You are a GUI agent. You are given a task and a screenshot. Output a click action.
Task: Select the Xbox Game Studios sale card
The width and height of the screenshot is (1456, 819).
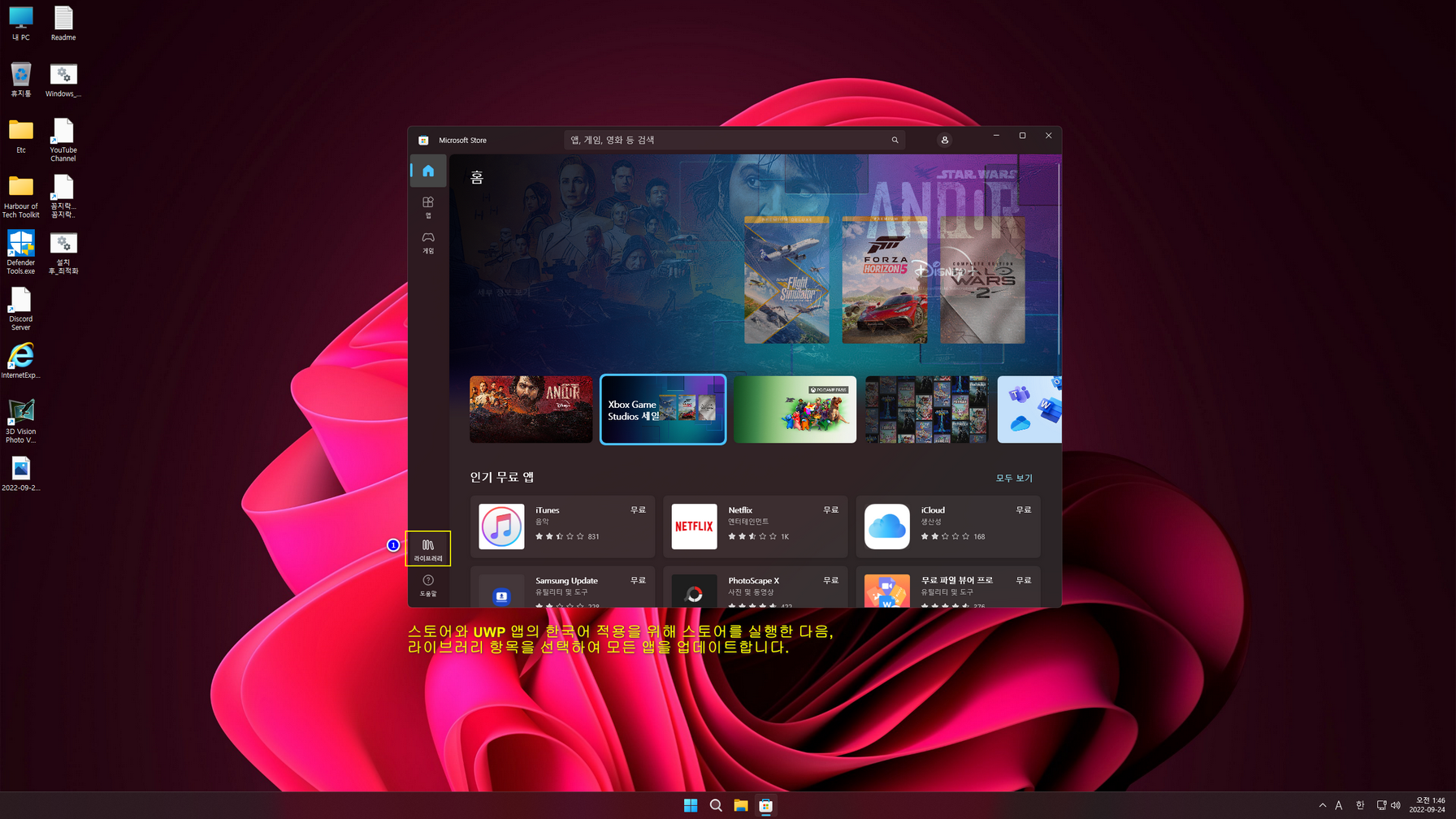point(663,409)
